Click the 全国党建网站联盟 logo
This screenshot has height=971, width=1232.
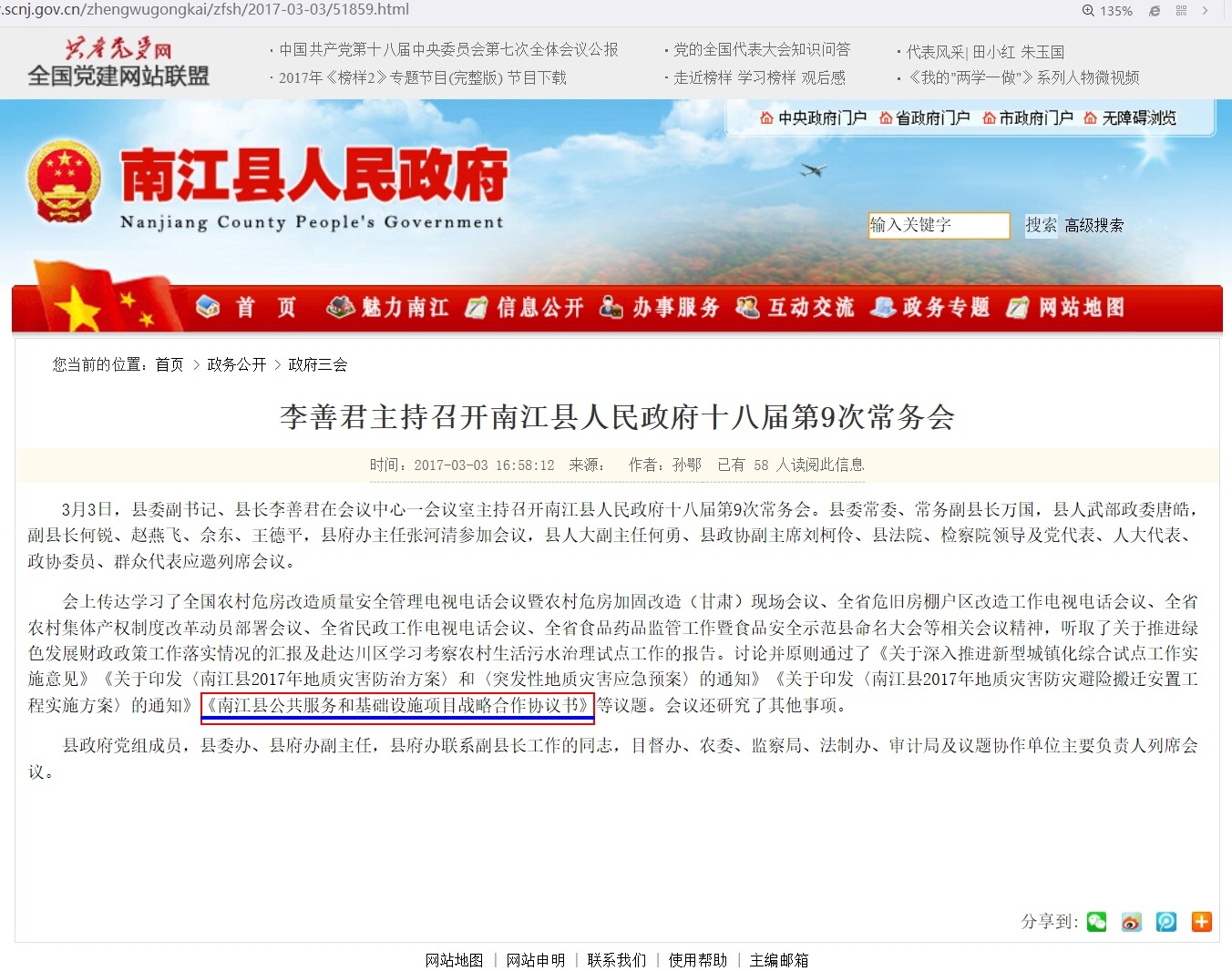coord(118,63)
